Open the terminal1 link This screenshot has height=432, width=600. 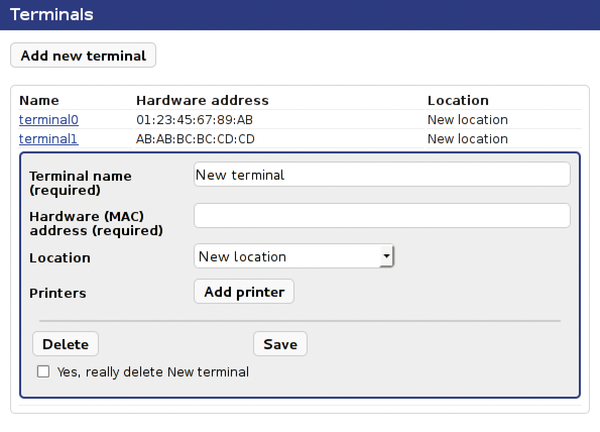pyautogui.click(x=49, y=139)
